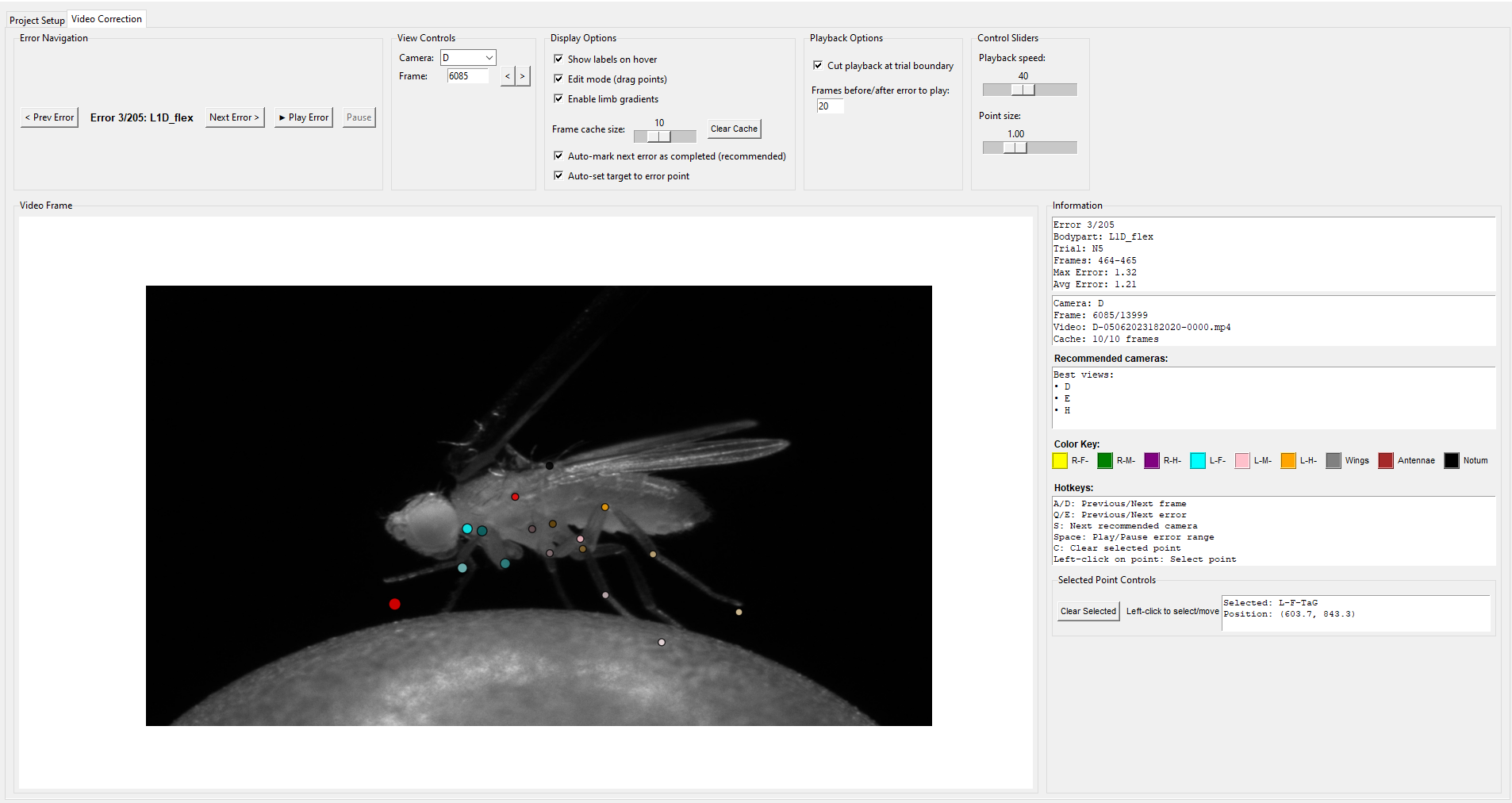Select the pink L-M color swatch
This screenshot has width=1512, height=803.
pos(1241,460)
